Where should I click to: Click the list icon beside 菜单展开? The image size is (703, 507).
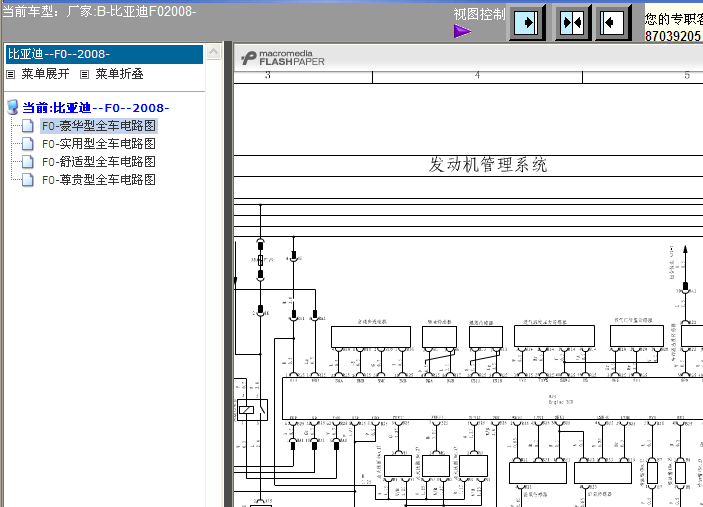(11, 74)
